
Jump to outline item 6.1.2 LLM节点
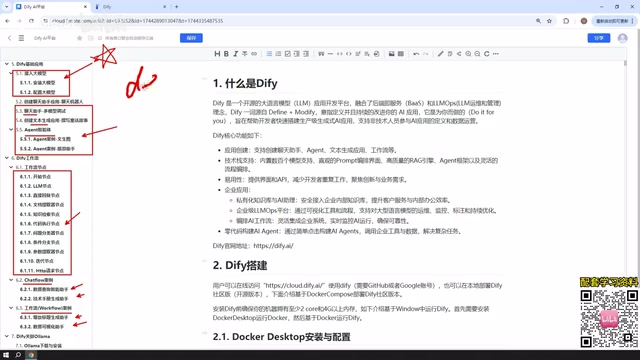tap(36, 186)
